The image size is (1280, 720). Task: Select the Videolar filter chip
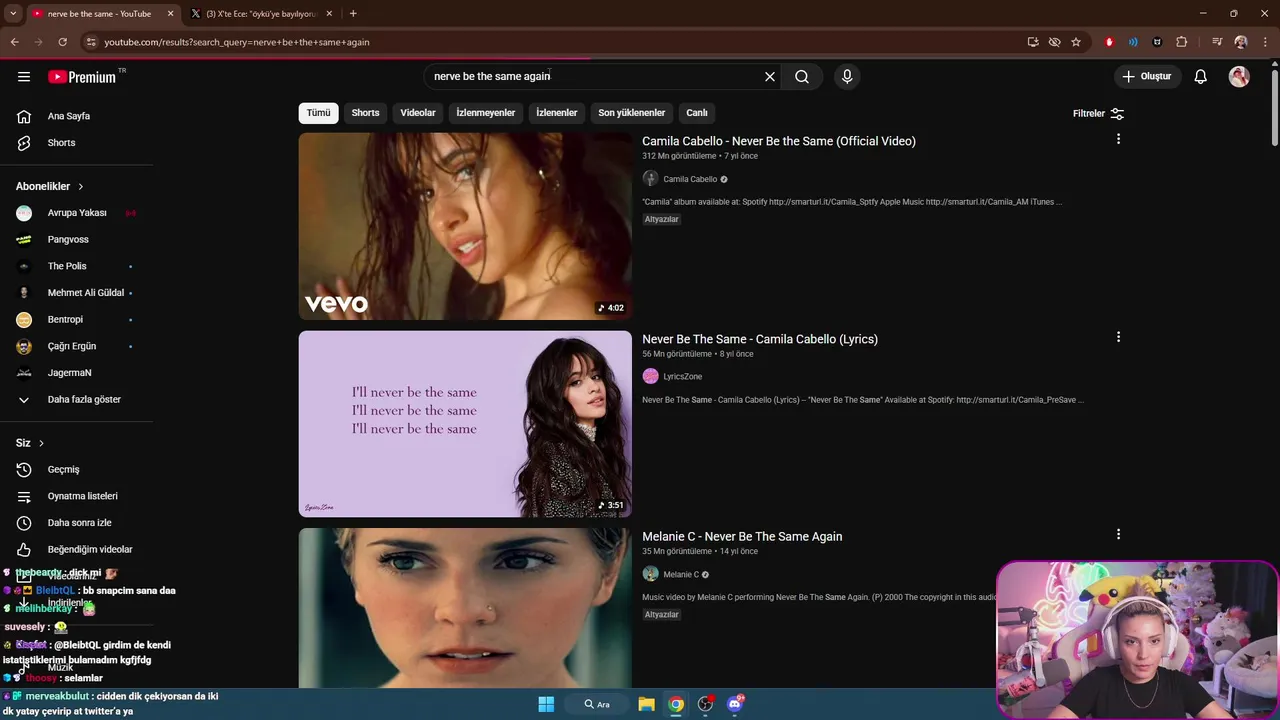click(x=418, y=113)
